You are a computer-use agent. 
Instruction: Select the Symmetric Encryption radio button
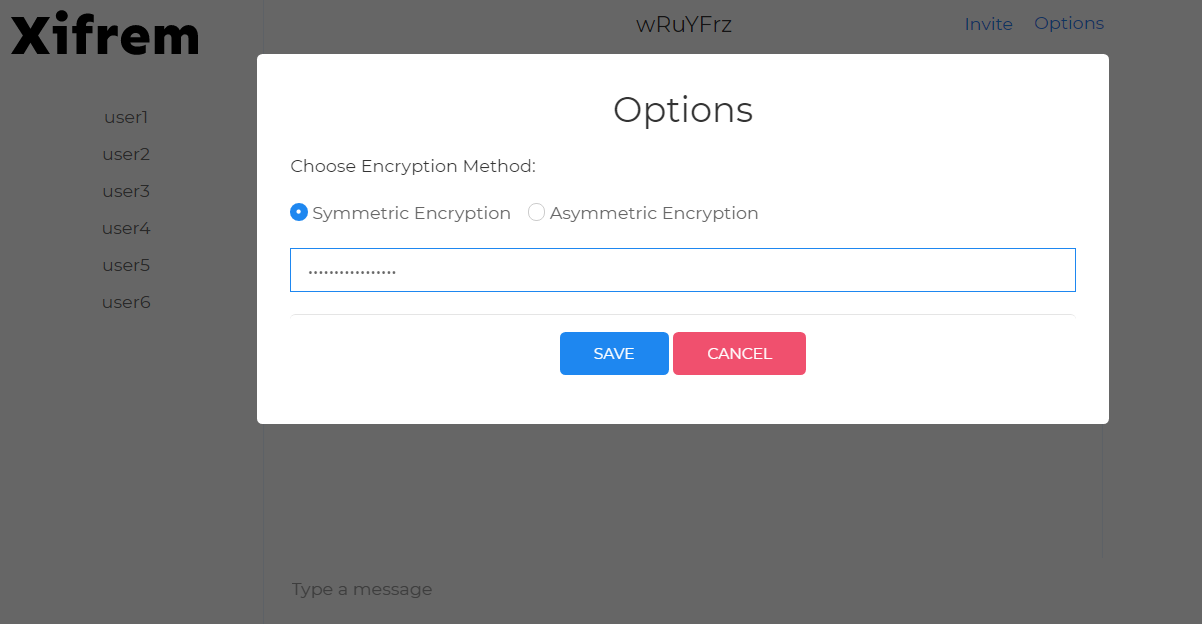(298, 212)
